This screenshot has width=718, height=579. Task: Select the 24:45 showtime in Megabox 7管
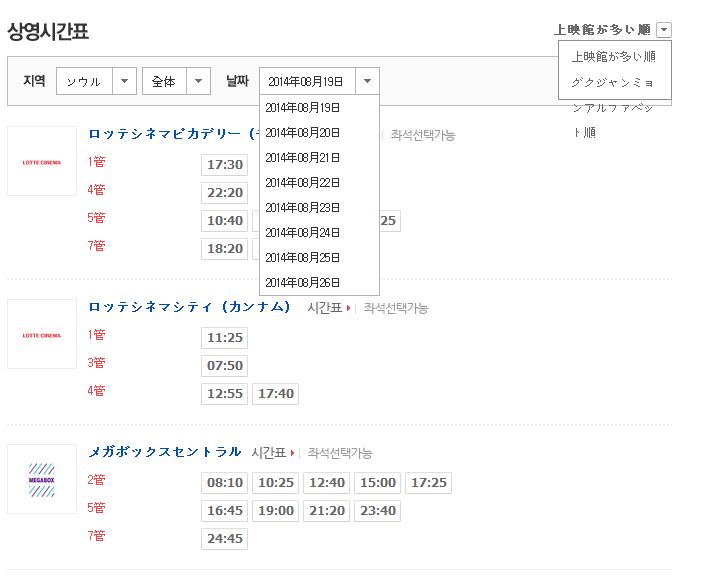pos(224,539)
